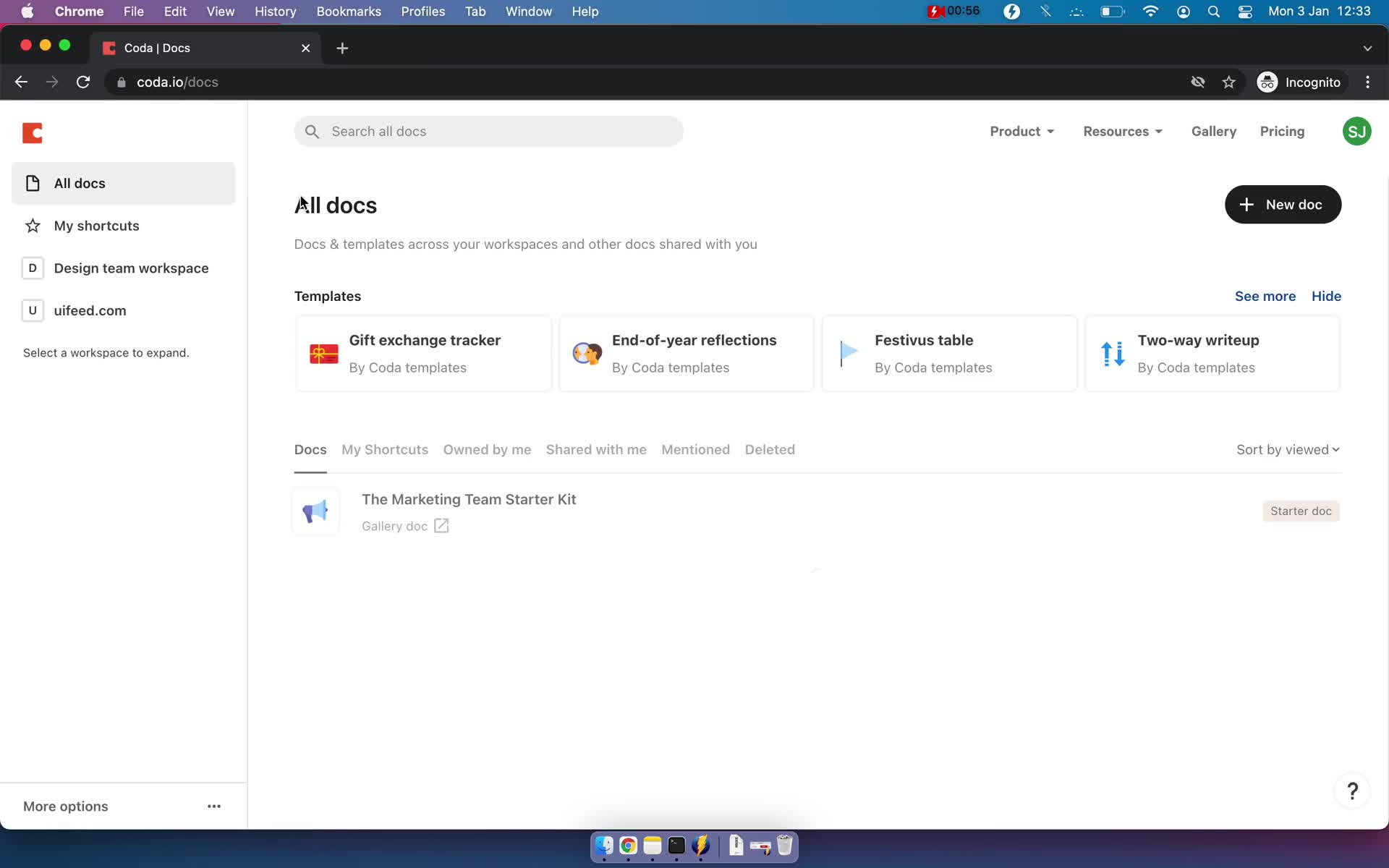Click the Incognito profile indicator
1389x868 pixels.
1299,82
